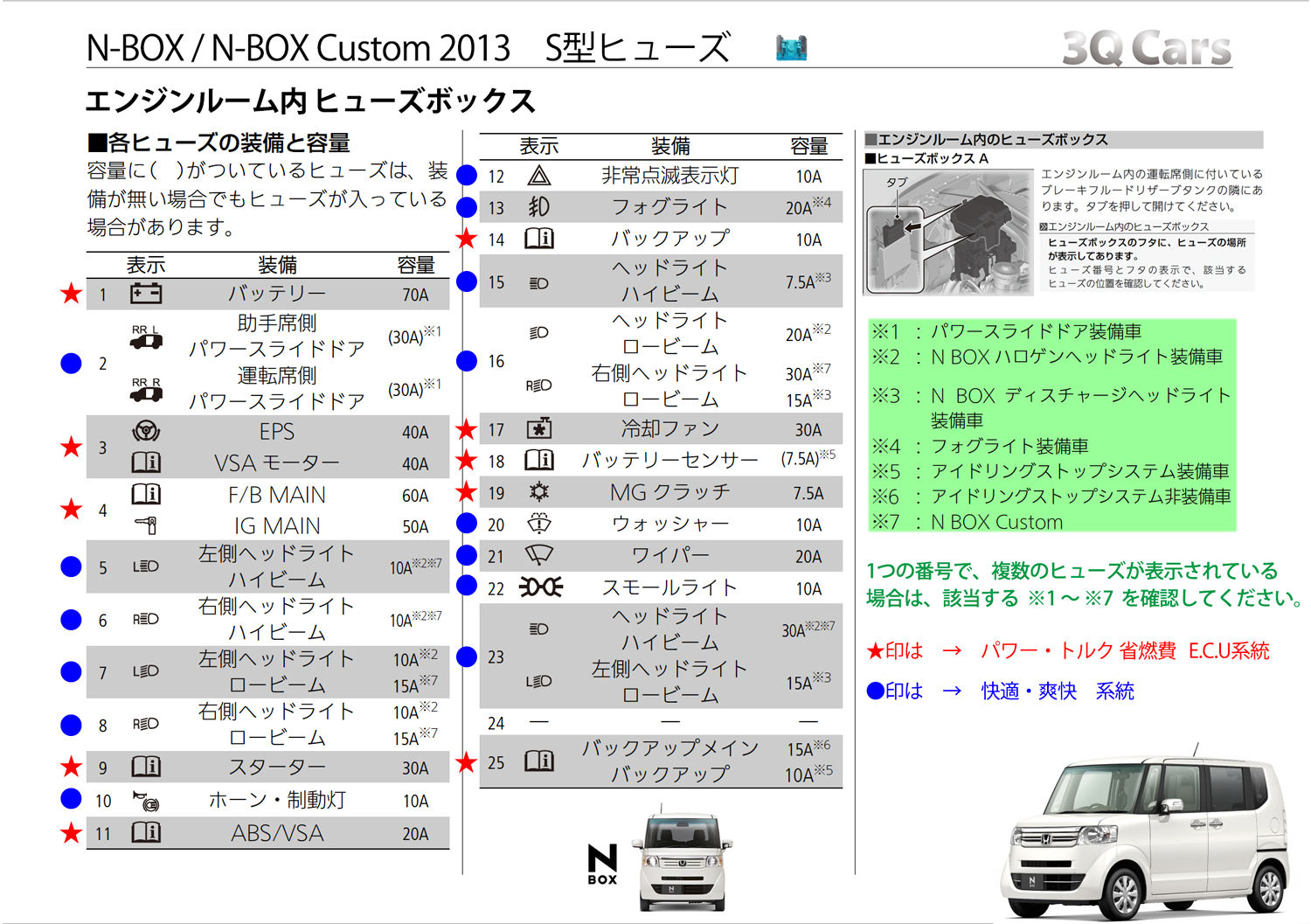Click the RR L power slide door icon

pyautogui.click(x=146, y=337)
